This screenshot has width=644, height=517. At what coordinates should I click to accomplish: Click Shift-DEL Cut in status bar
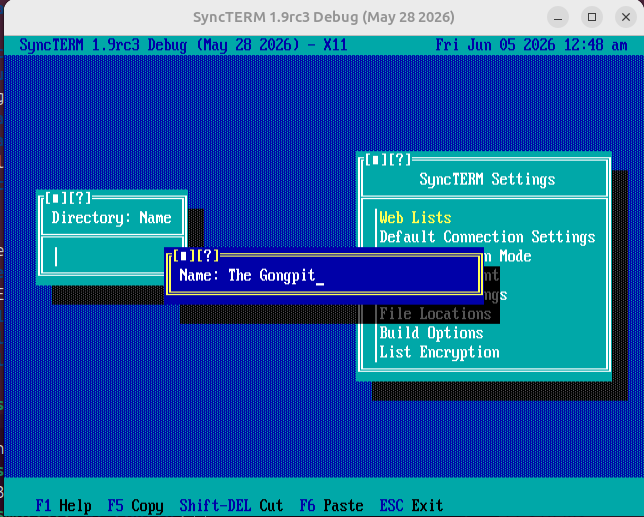231,506
